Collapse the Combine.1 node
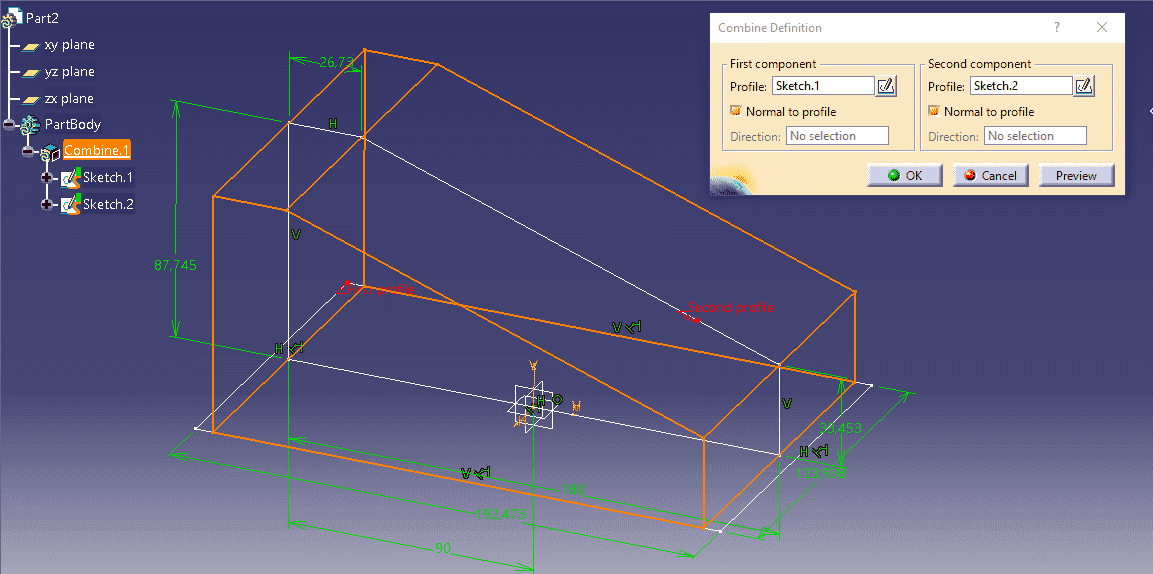Viewport: 1153px width, 574px height. (x=28, y=151)
